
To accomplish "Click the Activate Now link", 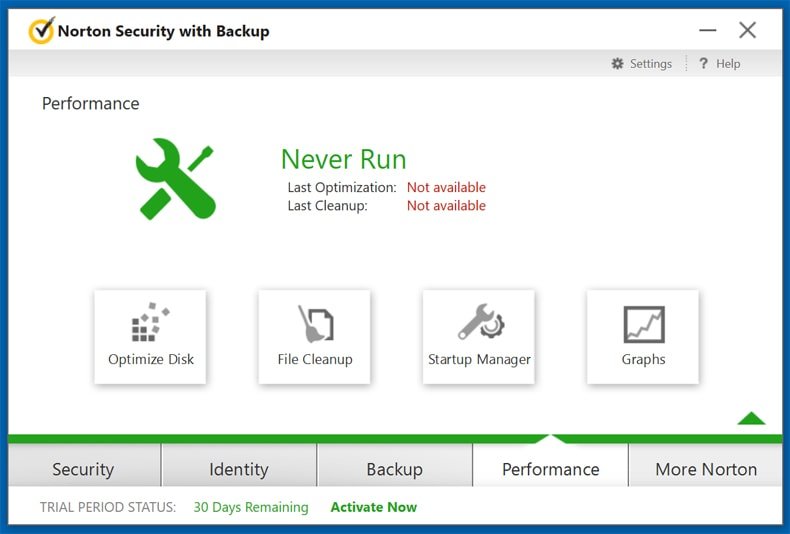I will (374, 507).
